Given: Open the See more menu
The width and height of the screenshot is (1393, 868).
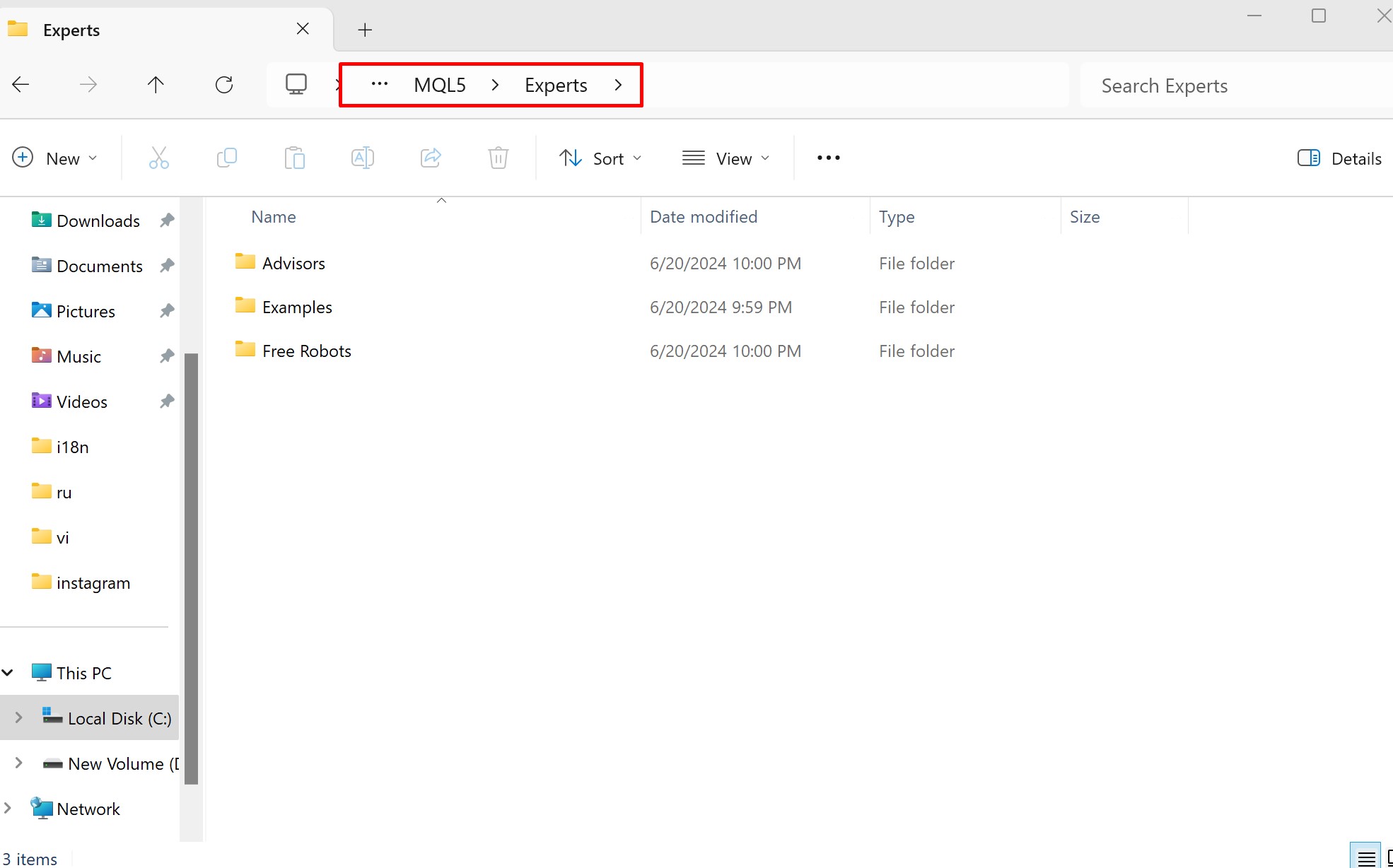Looking at the screenshot, I should click(827, 158).
